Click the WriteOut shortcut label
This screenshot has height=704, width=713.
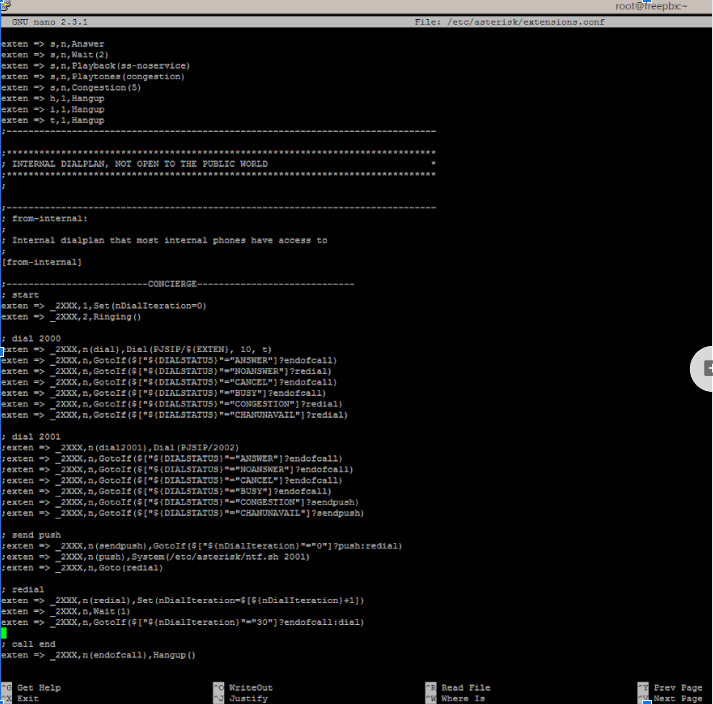[x=251, y=688]
